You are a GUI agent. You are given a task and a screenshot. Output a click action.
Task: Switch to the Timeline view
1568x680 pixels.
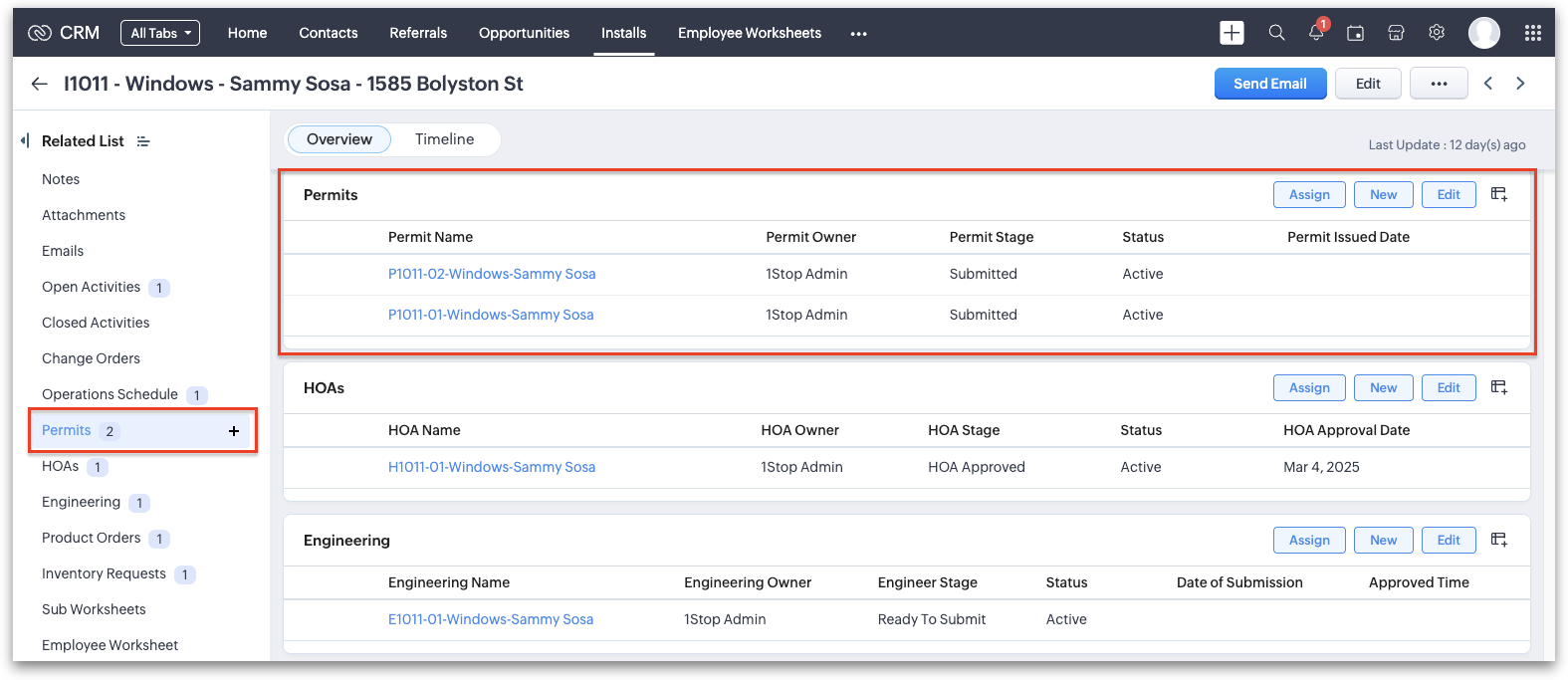[444, 139]
